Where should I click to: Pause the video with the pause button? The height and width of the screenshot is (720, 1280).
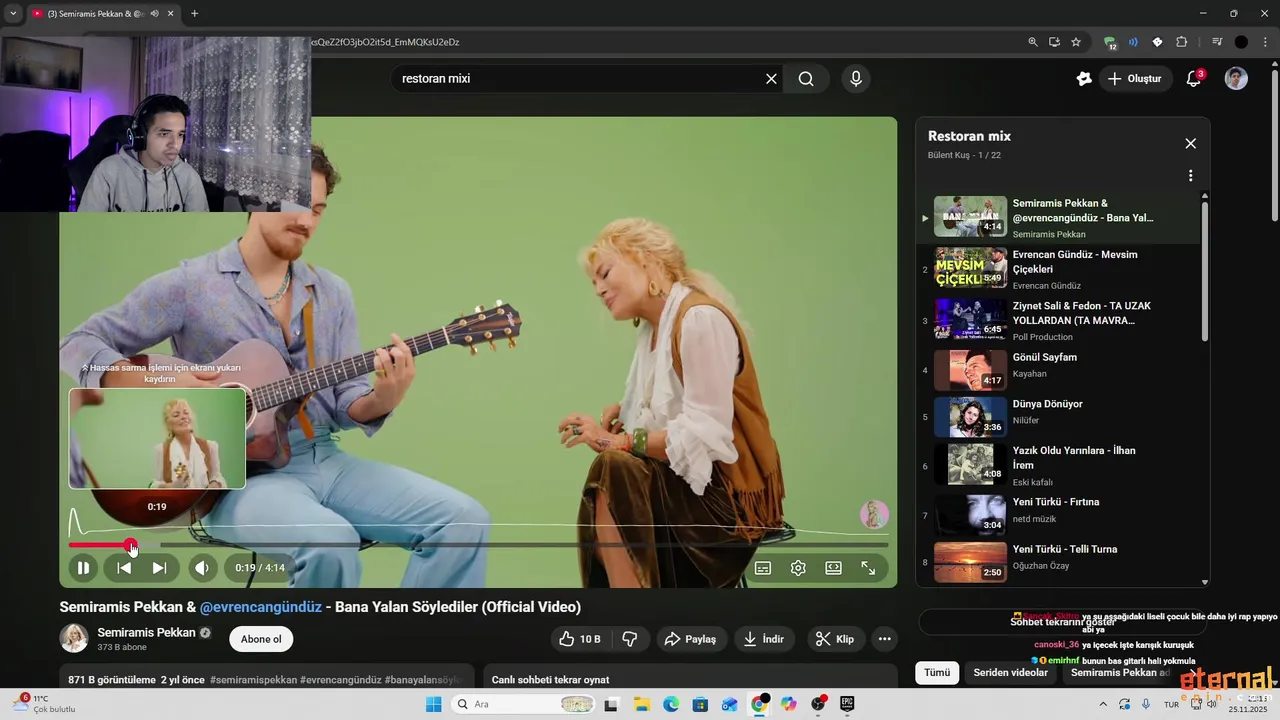coord(83,568)
